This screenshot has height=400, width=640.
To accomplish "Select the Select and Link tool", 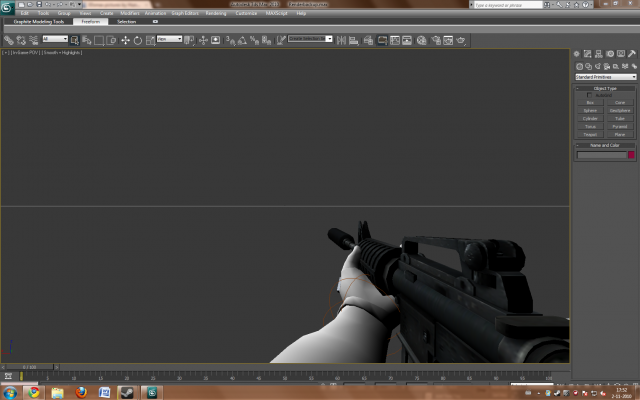I will [9, 40].
